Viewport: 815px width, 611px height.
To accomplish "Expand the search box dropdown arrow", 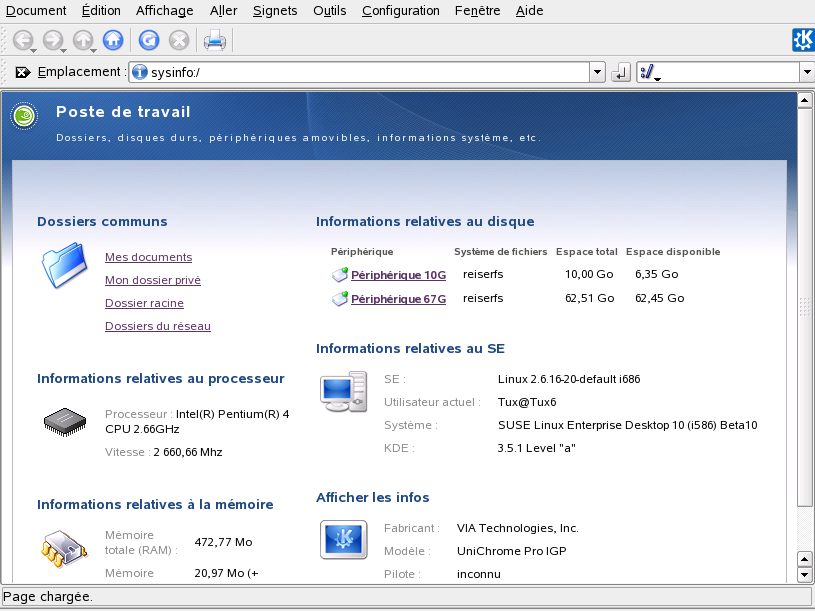I will (807, 72).
